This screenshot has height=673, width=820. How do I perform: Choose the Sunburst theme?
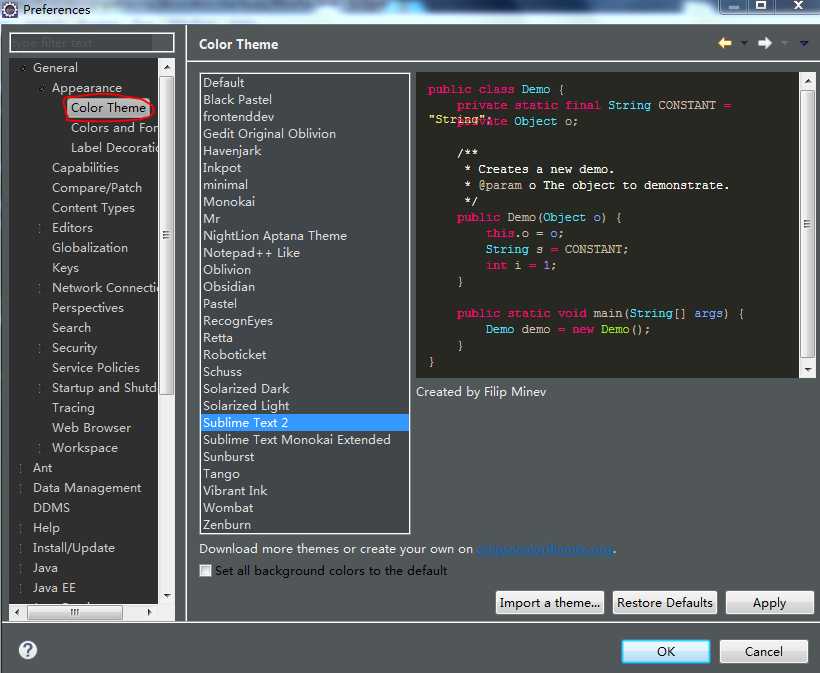pos(305,457)
